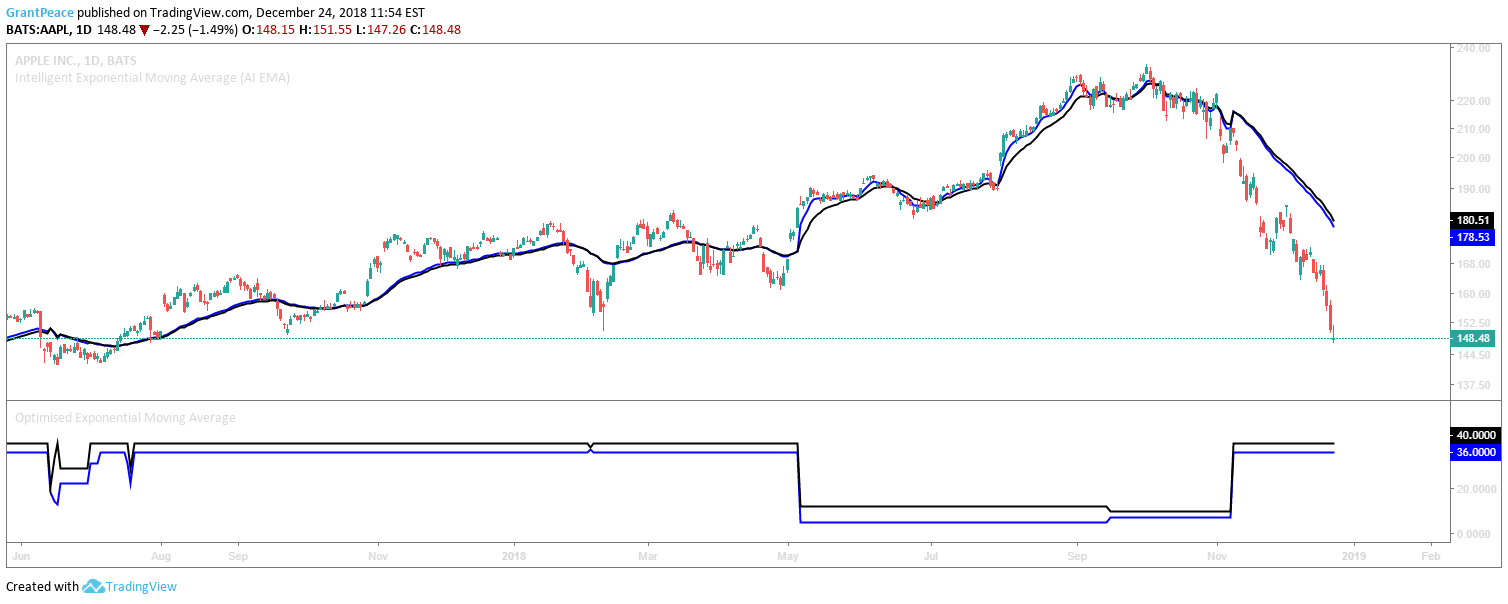Screen dimensions: 1508x604
Task: Click the black 180.51 price label
Action: point(1474,220)
